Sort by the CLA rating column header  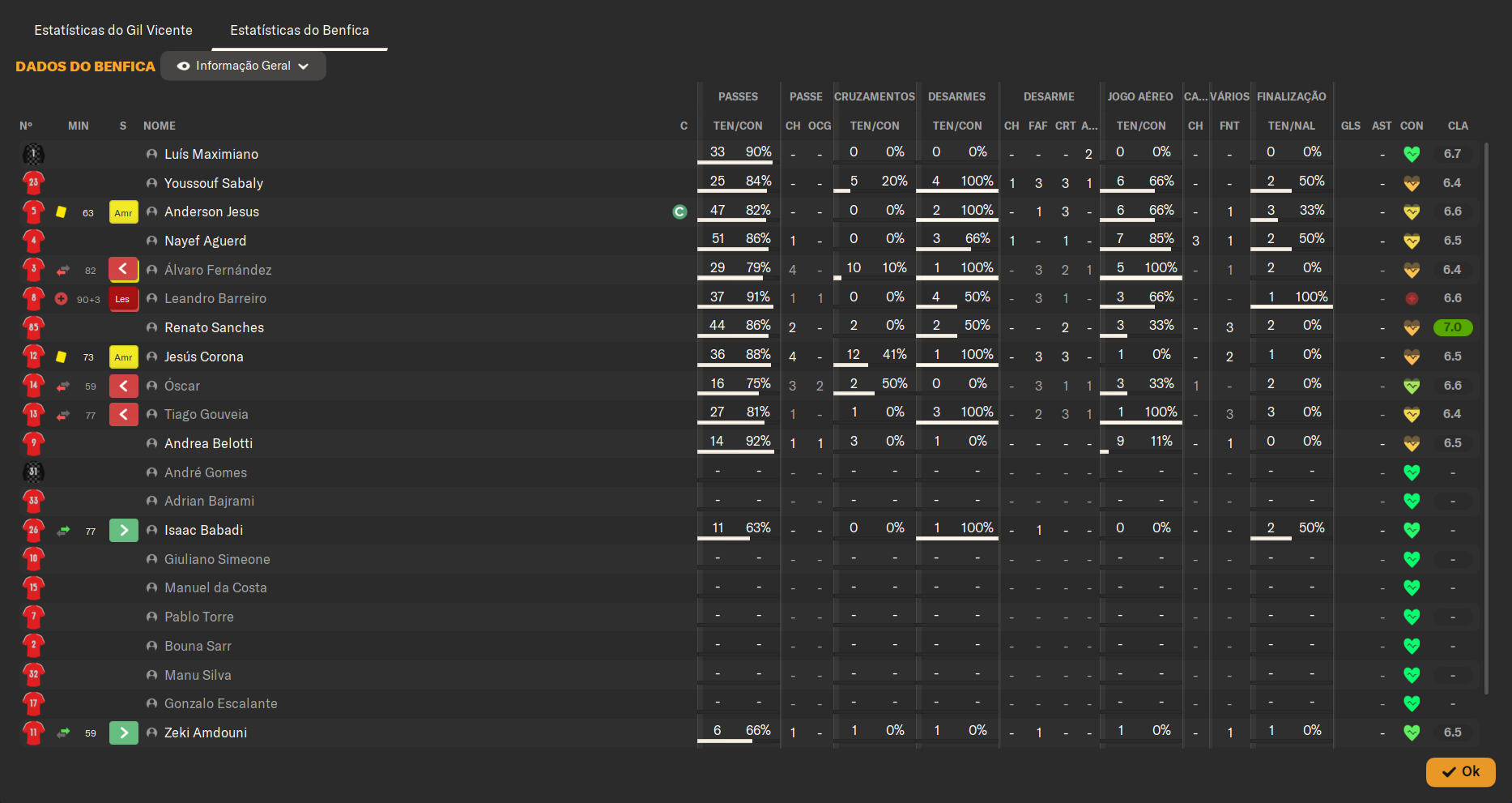coord(1458,126)
